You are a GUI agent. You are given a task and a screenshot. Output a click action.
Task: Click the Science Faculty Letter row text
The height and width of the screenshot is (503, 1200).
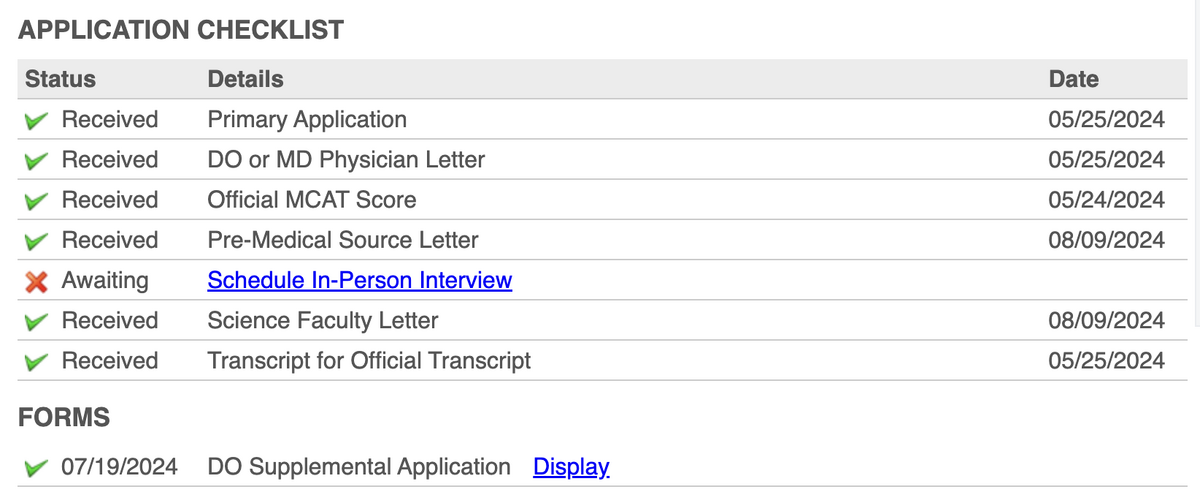pyautogui.click(x=322, y=321)
